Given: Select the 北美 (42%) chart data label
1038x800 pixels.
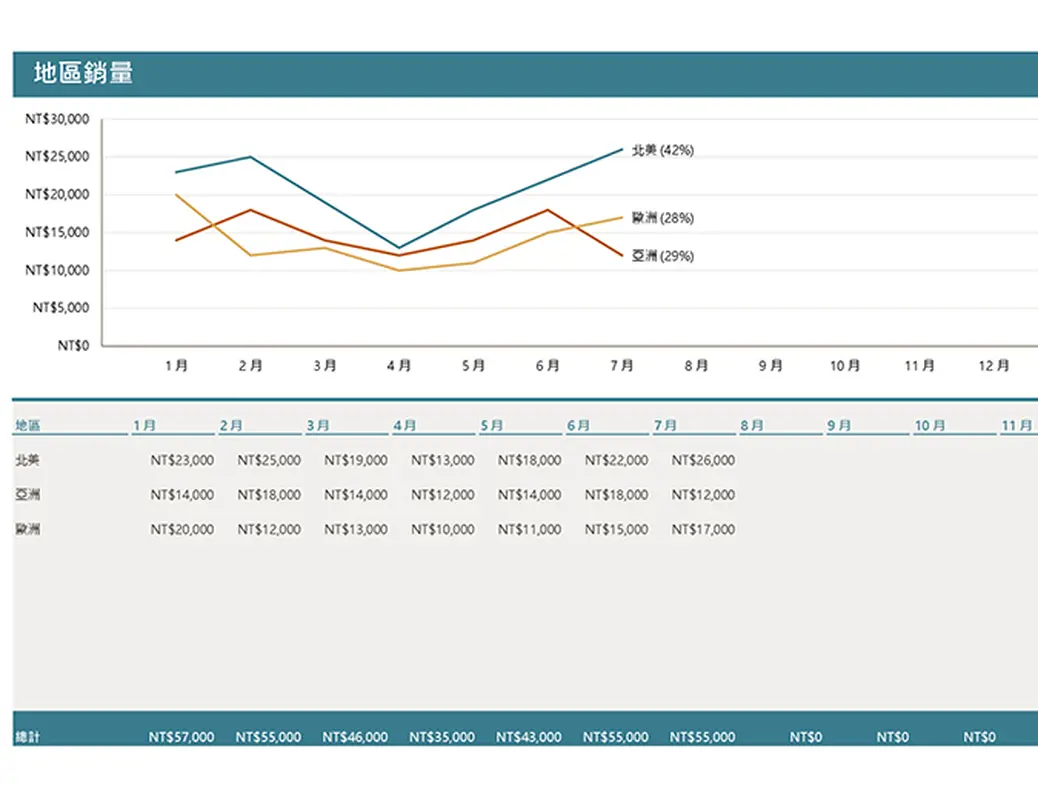Looking at the screenshot, I should point(662,150).
